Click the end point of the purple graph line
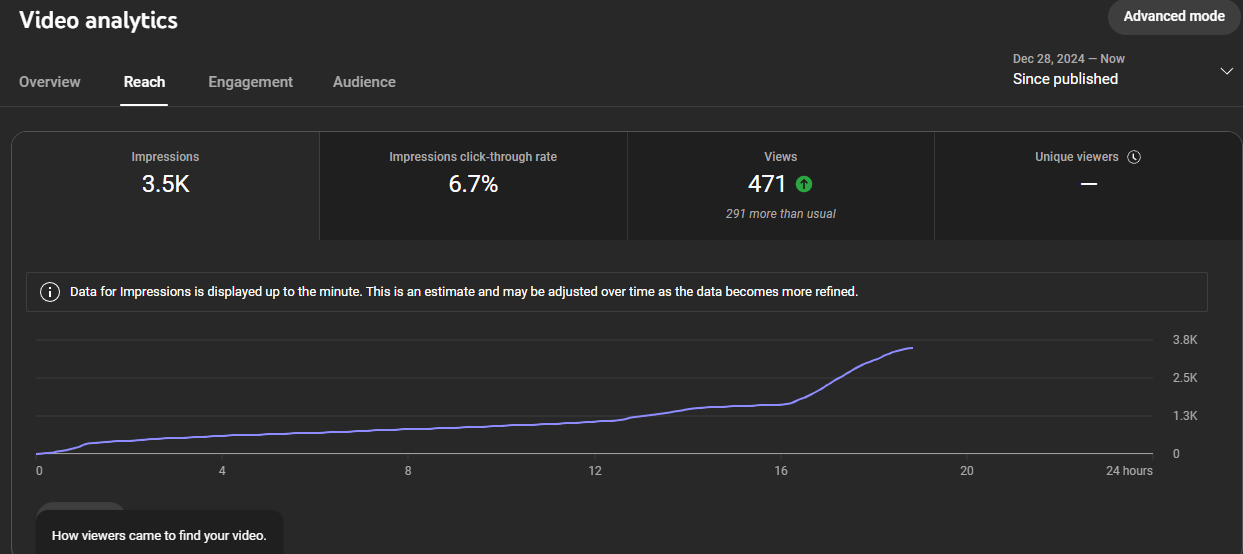Image resolution: width=1243 pixels, height=554 pixels. click(x=912, y=348)
